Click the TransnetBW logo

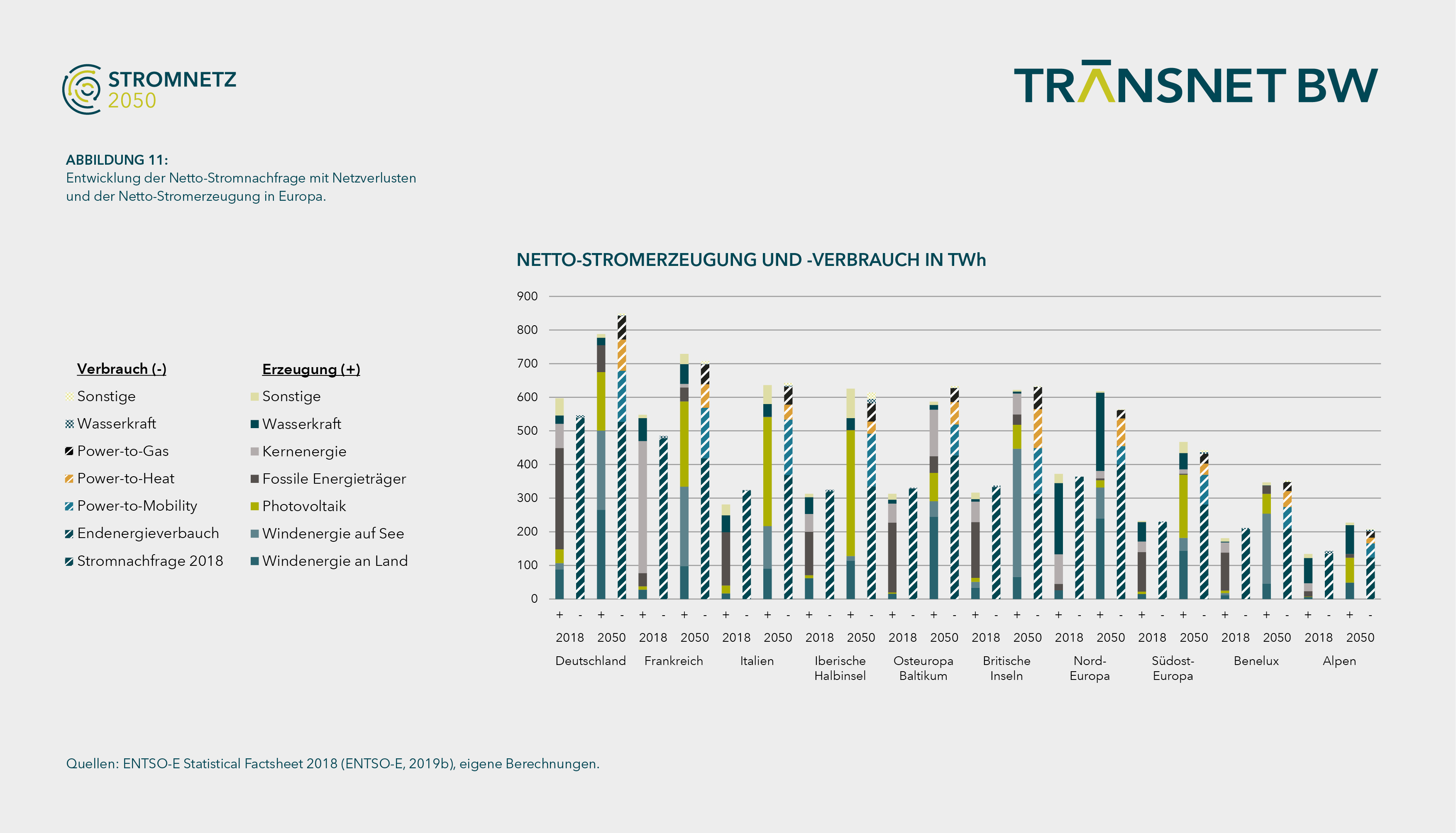point(1196,83)
